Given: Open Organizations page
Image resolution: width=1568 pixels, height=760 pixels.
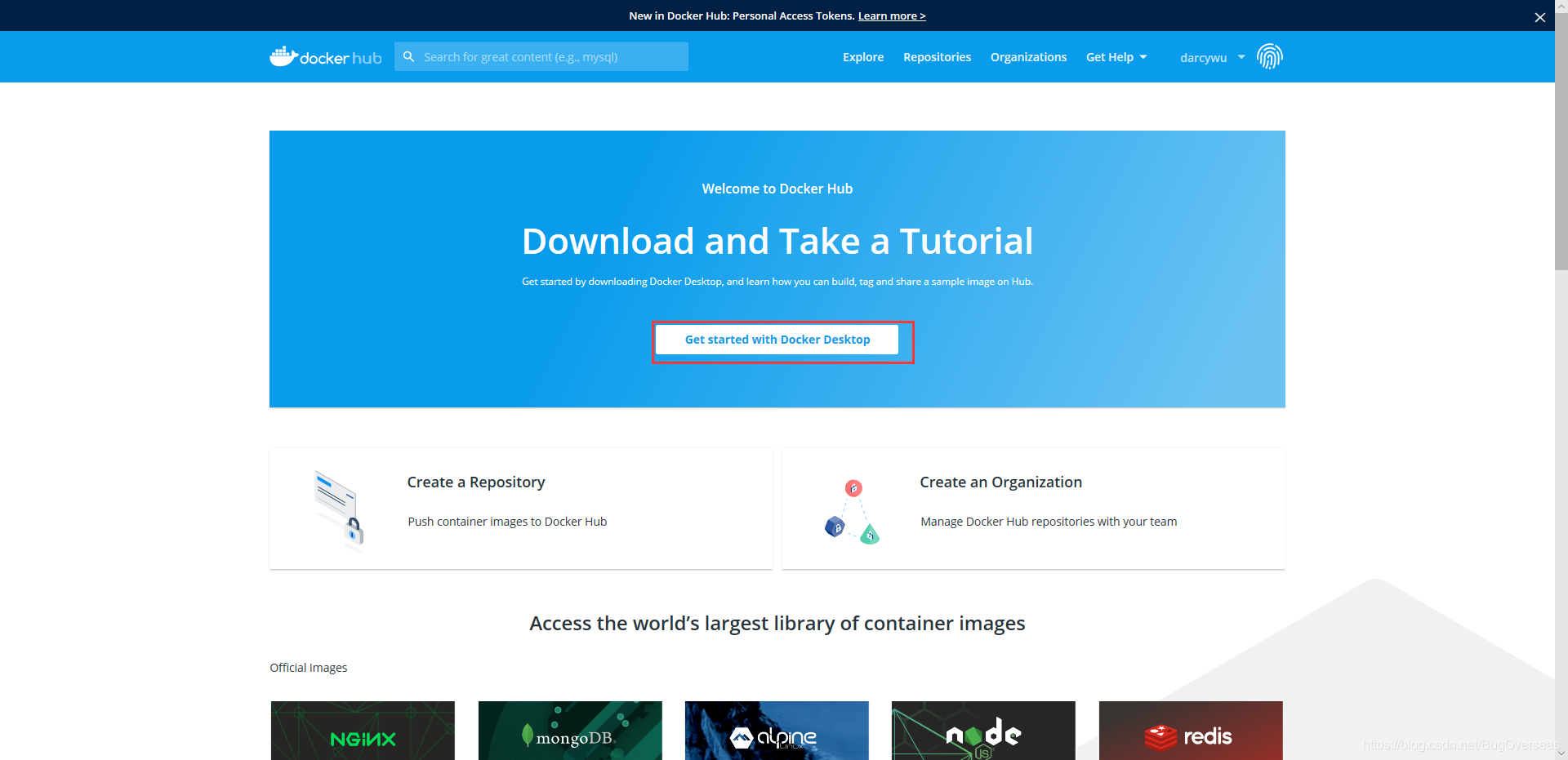Looking at the screenshot, I should (1028, 57).
